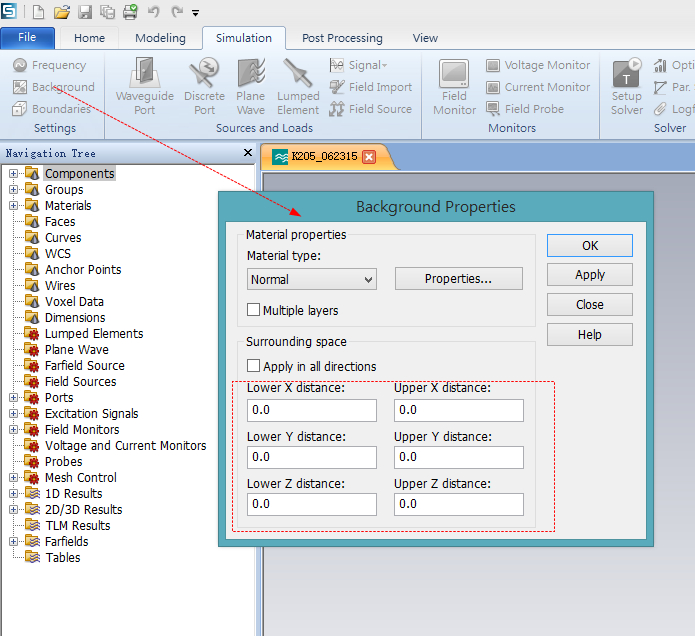695x636 pixels.
Task: Select the Tables tree item
Action: (62, 558)
